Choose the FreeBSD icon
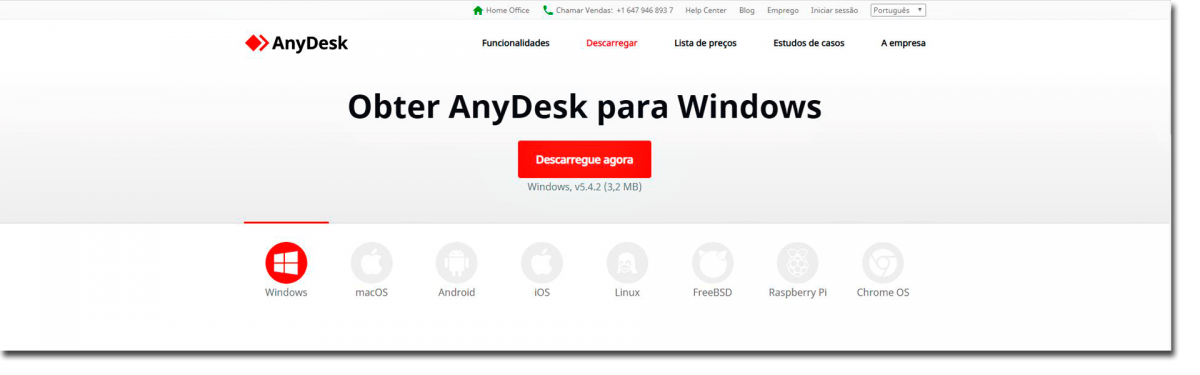 [712, 263]
